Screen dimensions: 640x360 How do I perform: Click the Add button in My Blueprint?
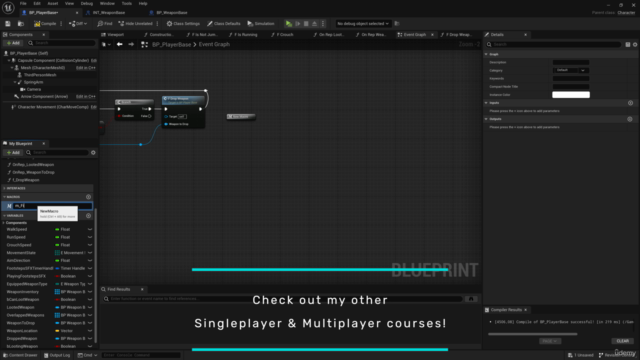tap(13, 152)
